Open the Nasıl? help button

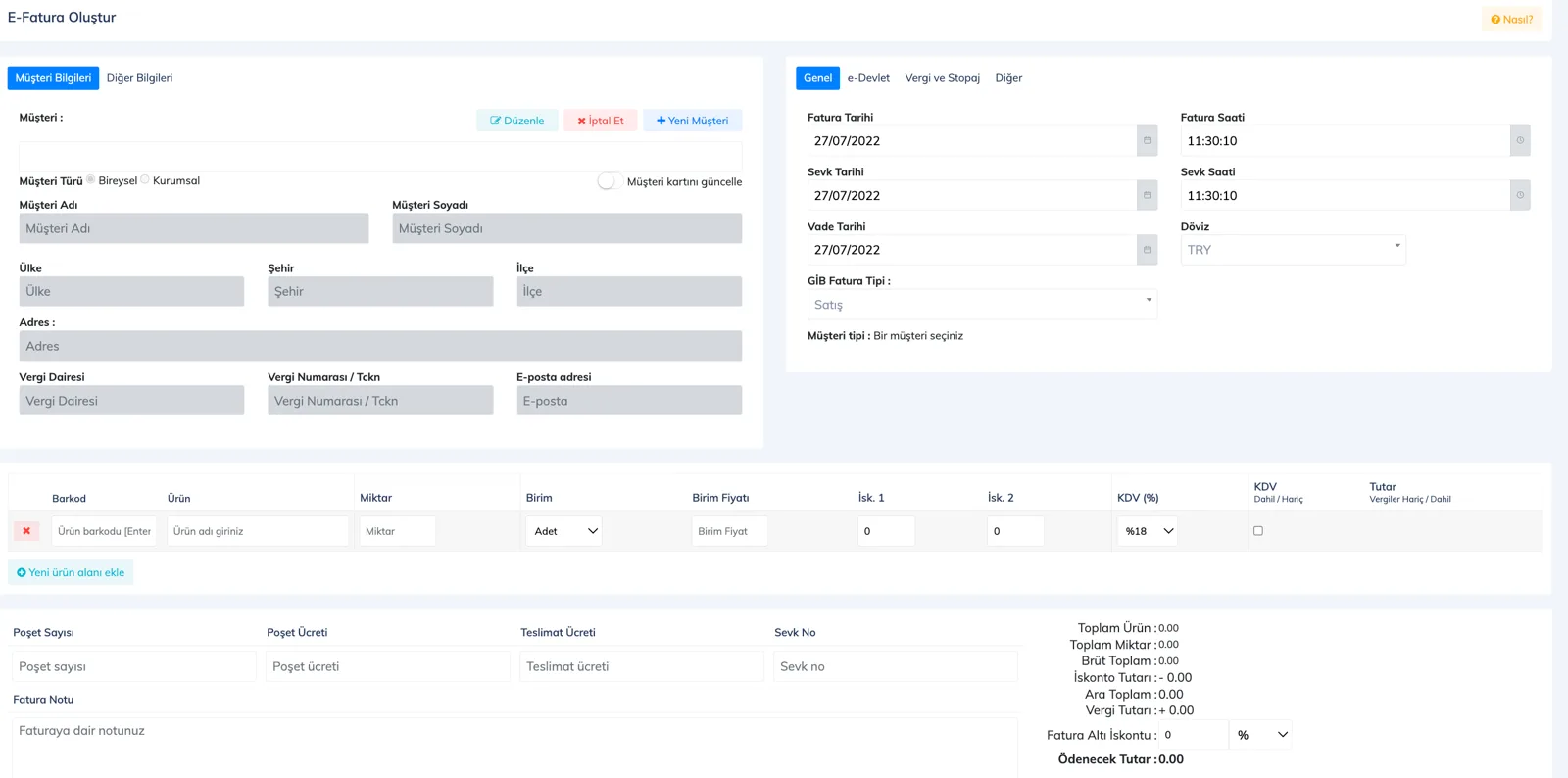pyautogui.click(x=1511, y=20)
